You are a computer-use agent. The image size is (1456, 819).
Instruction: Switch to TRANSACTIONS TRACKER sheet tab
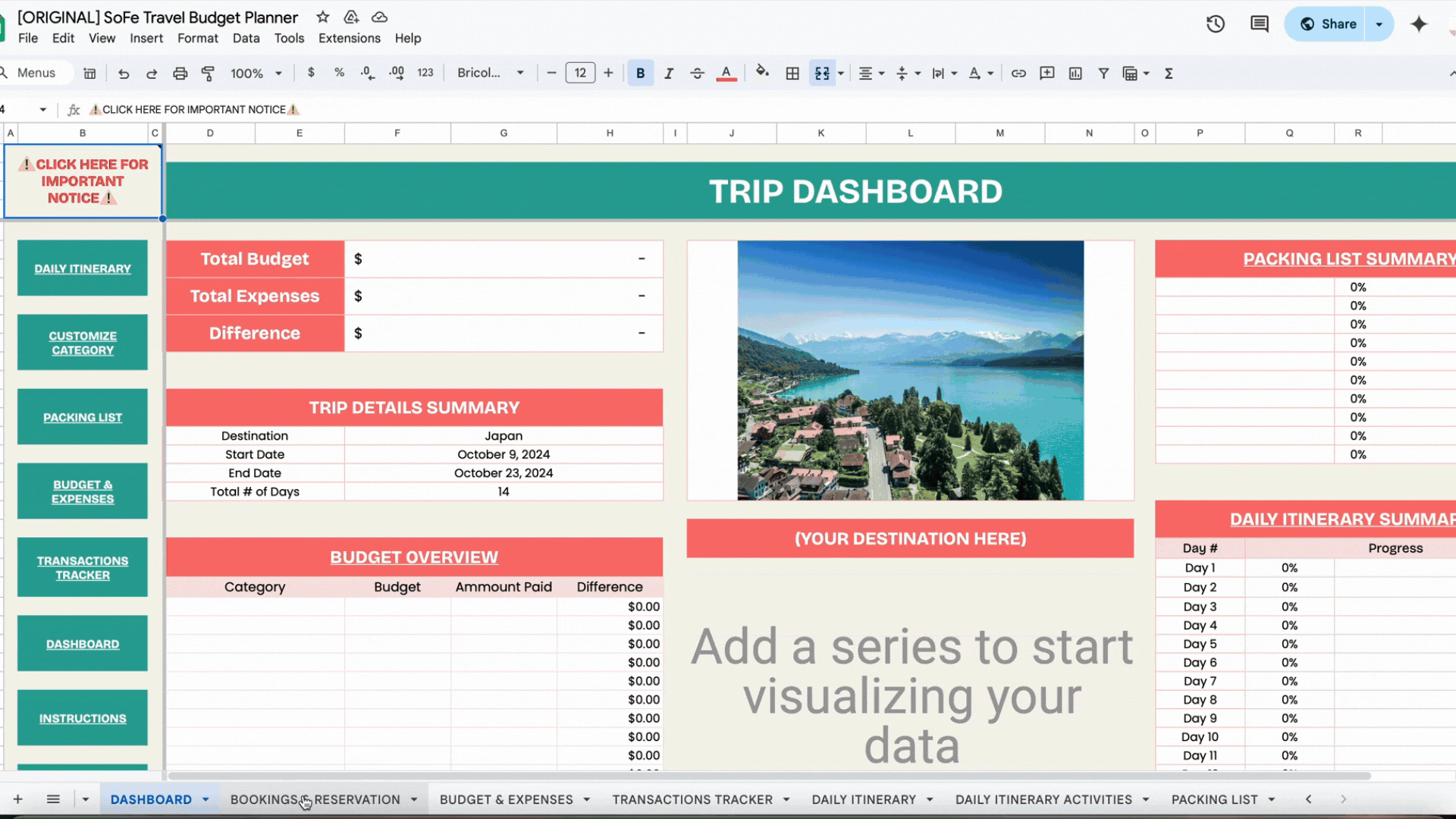click(x=692, y=799)
